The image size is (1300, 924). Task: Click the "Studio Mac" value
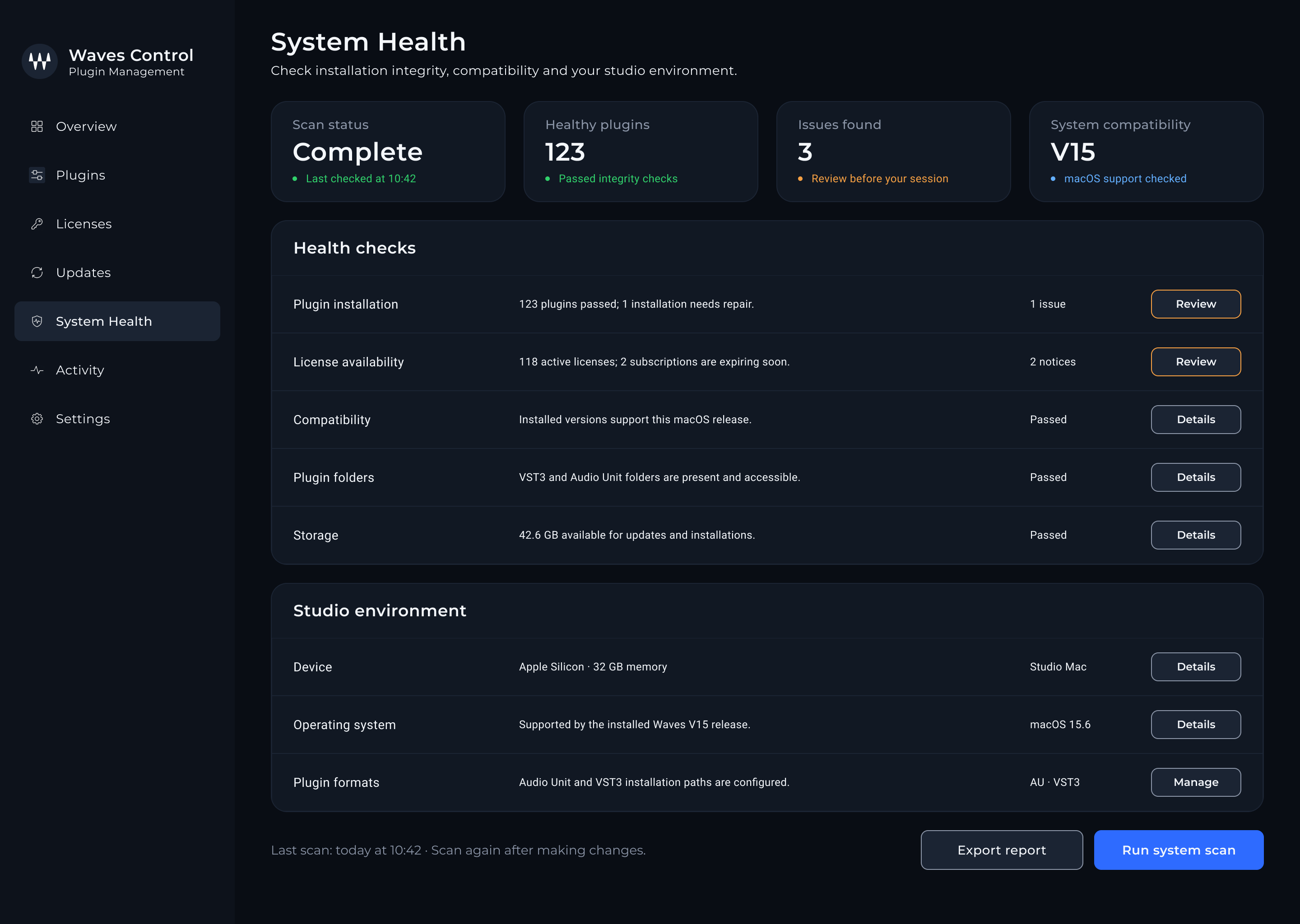(x=1058, y=667)
